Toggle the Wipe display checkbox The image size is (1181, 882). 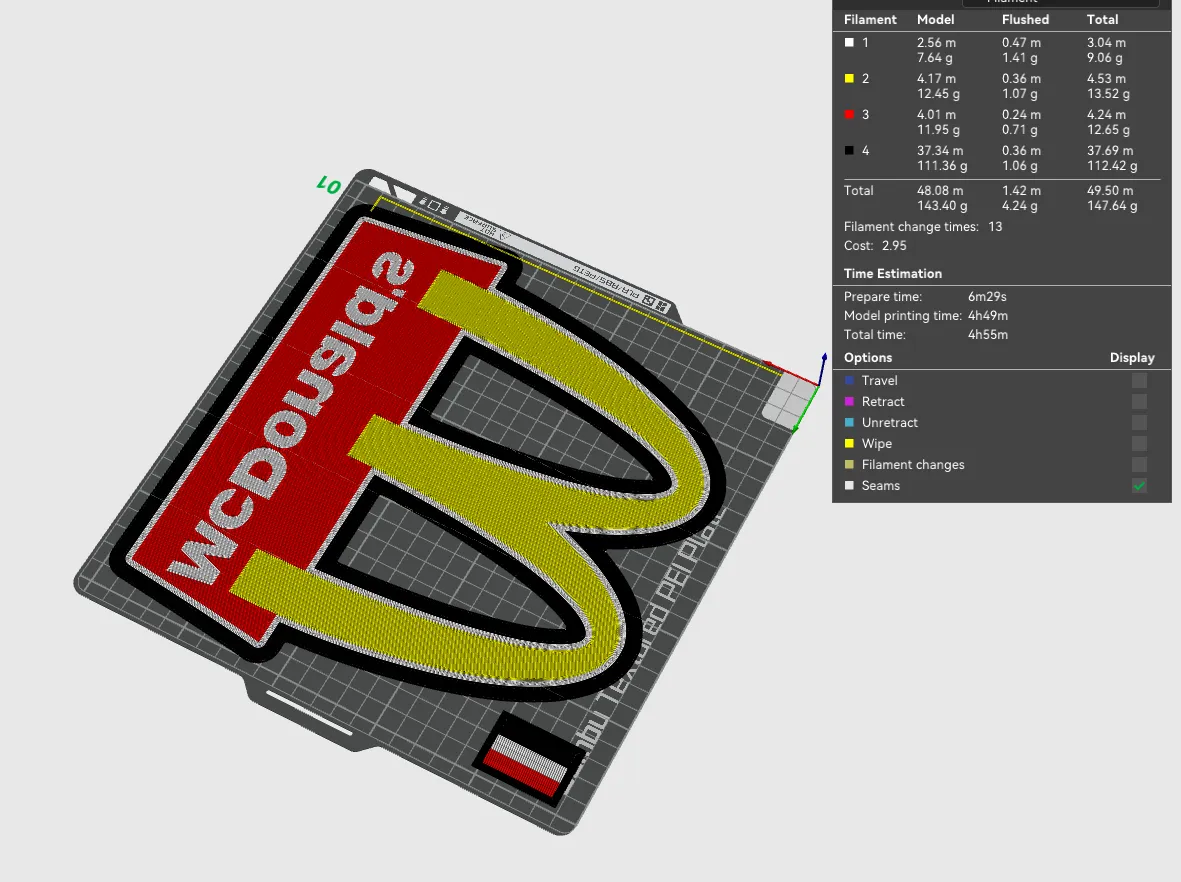click(1139, 444)
